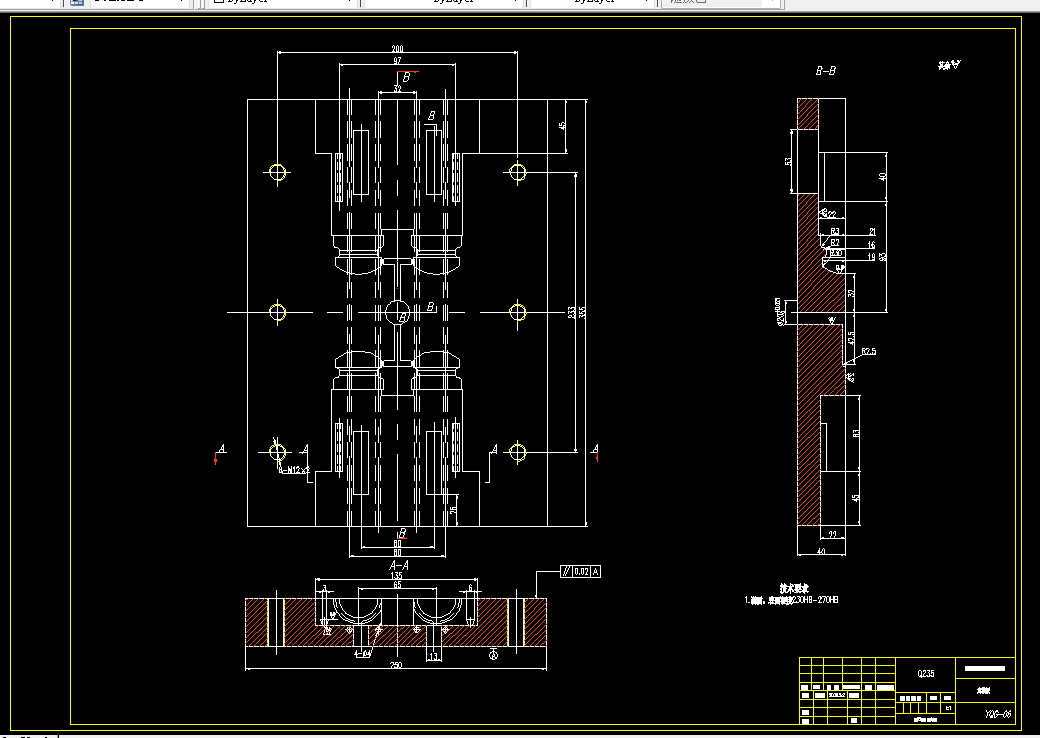Viewport: 1040px width, 738px height.
Task: Click the 42.5 dimension text
Action: [x=852, y=339]
